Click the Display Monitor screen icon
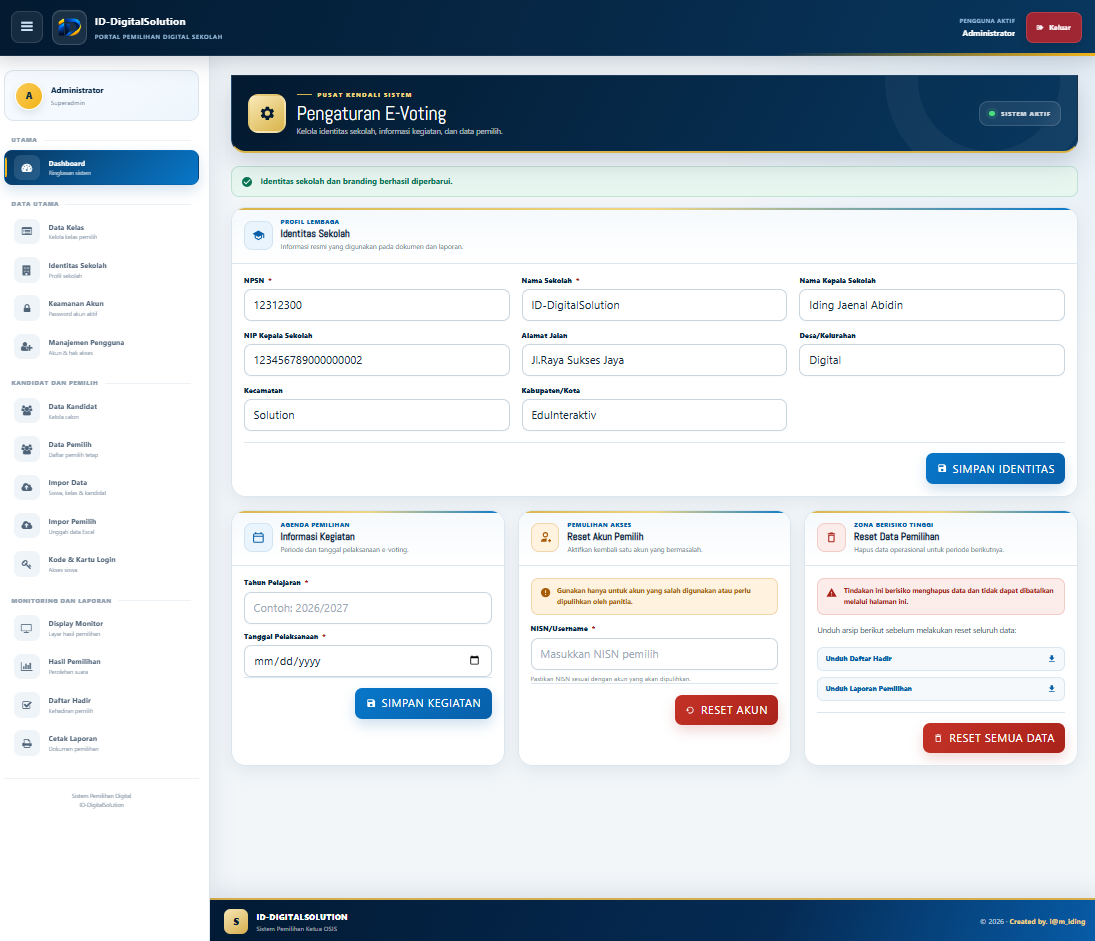 click(27, 628)
